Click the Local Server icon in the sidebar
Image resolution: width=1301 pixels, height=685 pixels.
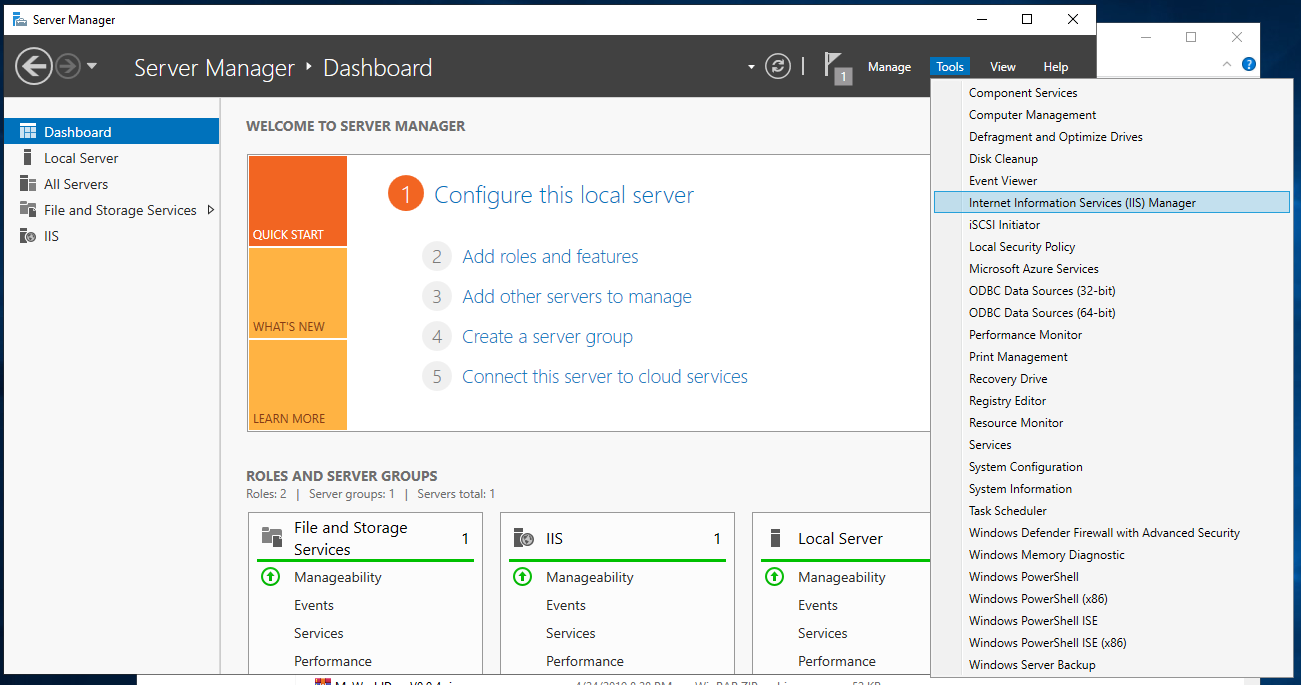click(27, 158)
